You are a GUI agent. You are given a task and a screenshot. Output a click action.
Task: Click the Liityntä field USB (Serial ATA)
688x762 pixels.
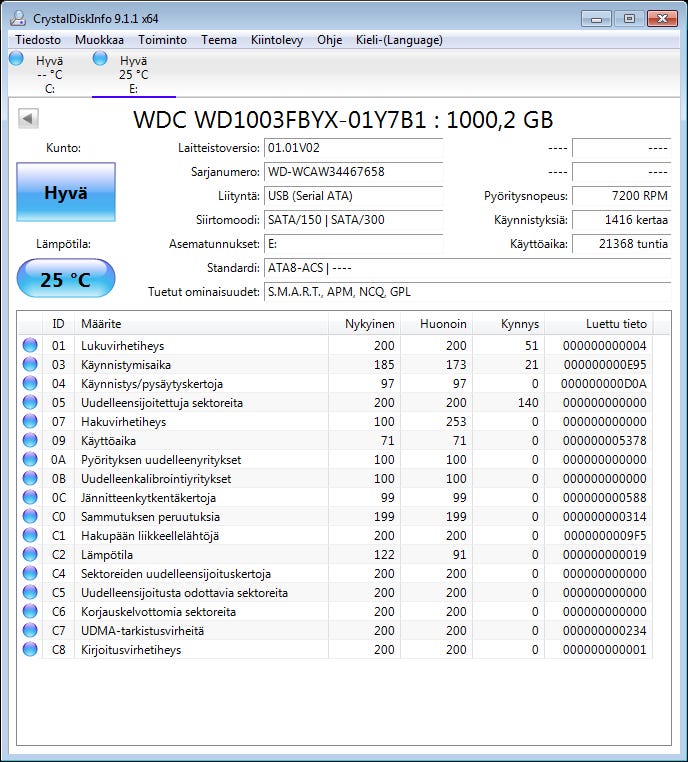pyautogui.click(x=353, y=196)
